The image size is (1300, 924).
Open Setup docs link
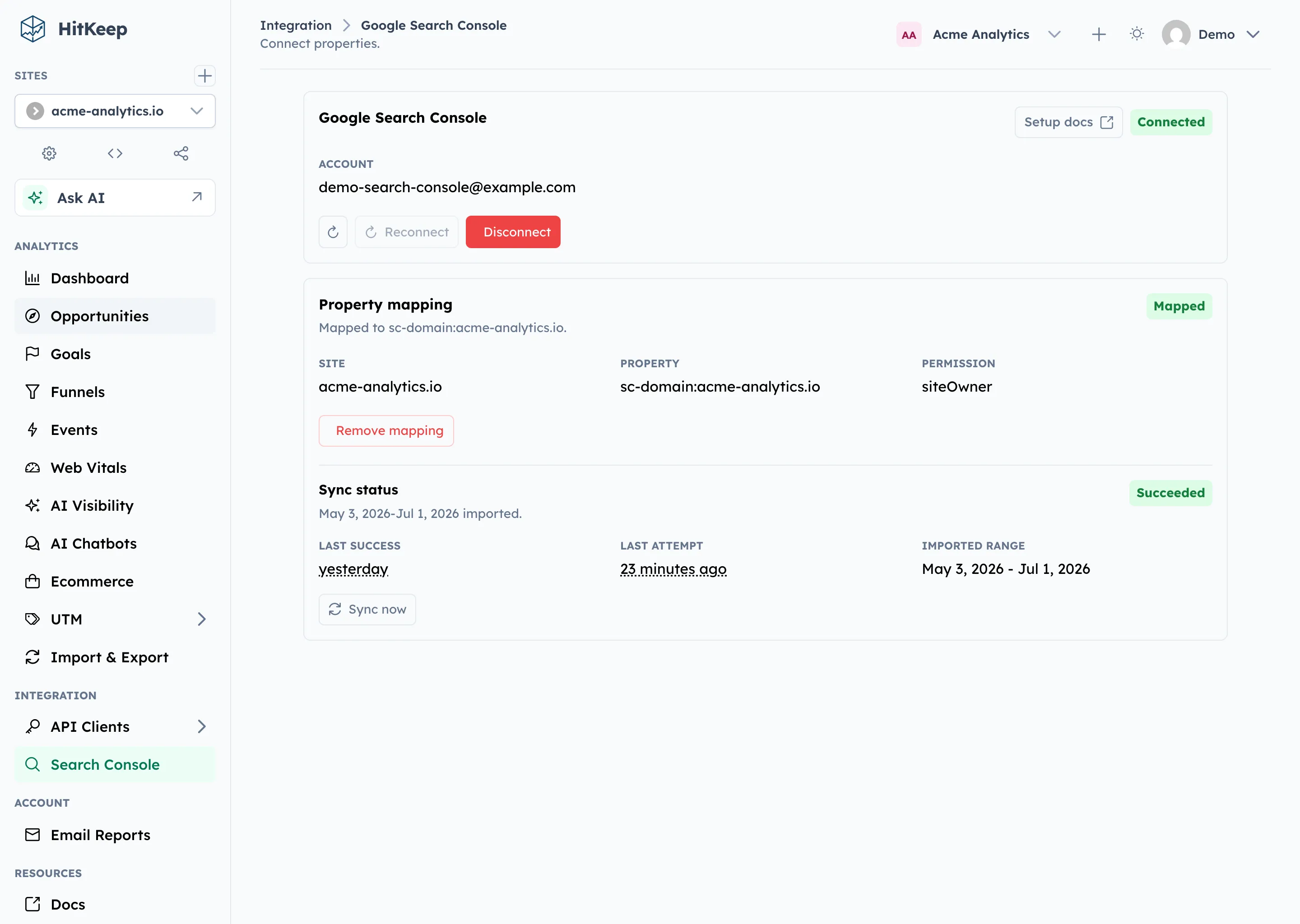[x=1068, y=122]
